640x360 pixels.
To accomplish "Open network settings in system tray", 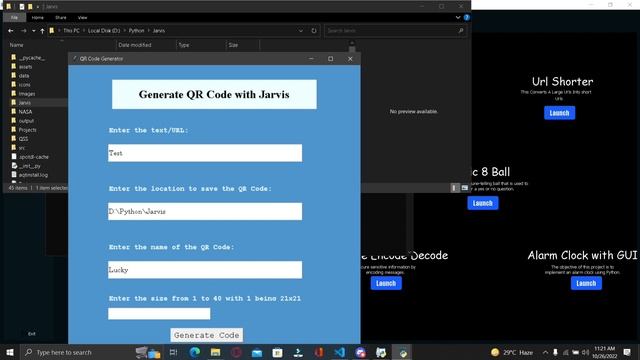I will [x=566, y=352].
